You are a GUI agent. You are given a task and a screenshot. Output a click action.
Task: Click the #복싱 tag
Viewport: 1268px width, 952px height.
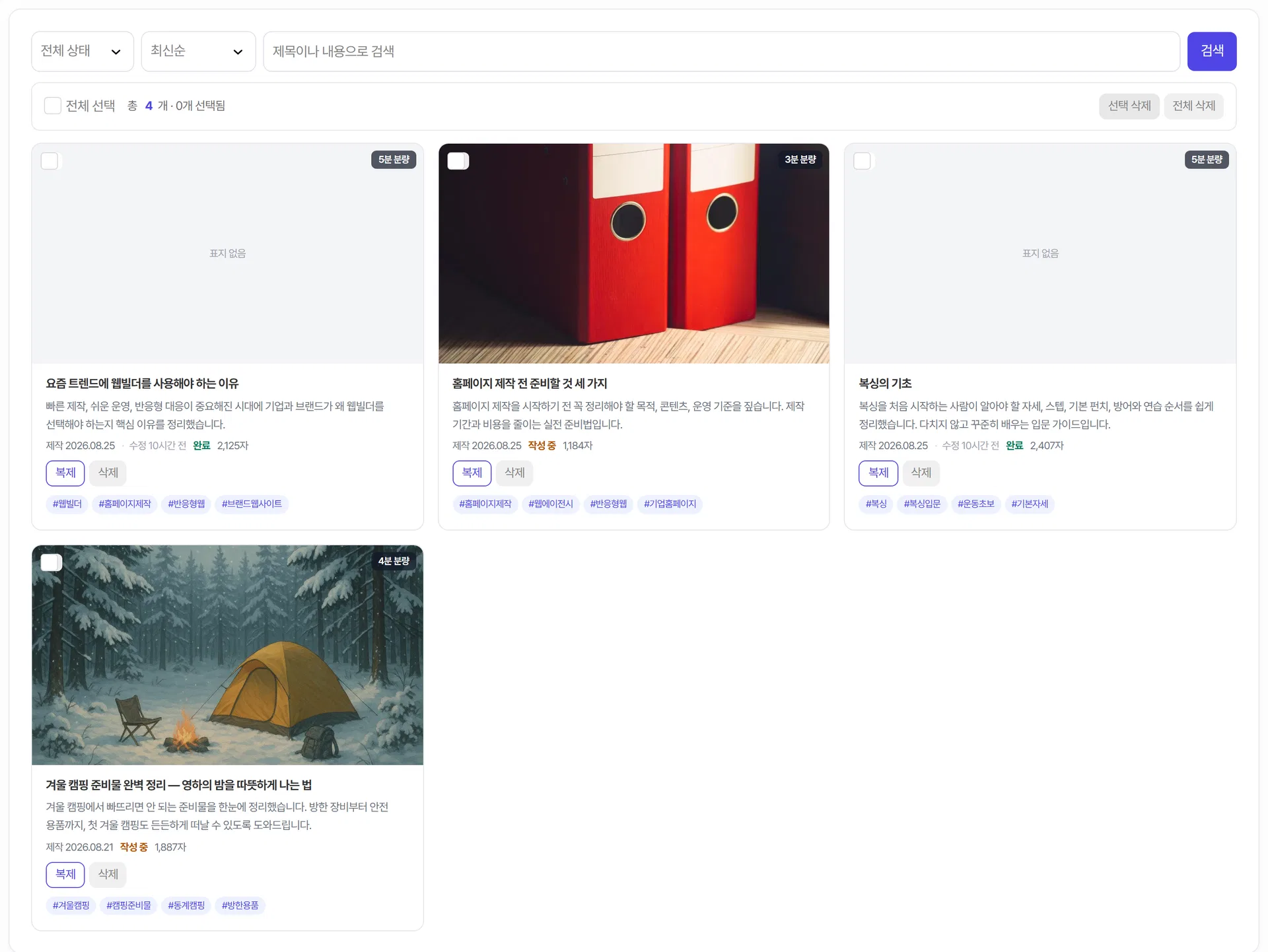[x=876, y=504]
